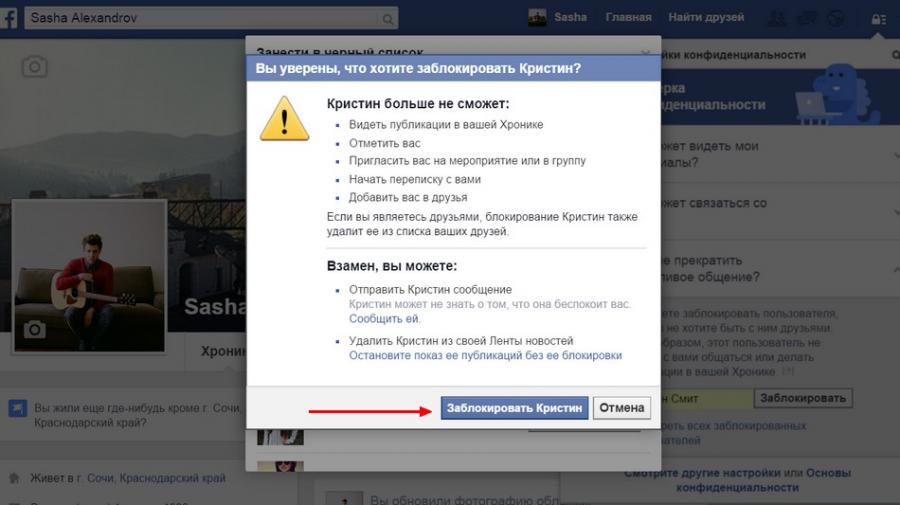Viewport: 900px width, 505px height.
Task: Click the warning triangle icon in the dialog
Action: pyautogui.click(x=284, y=118)
